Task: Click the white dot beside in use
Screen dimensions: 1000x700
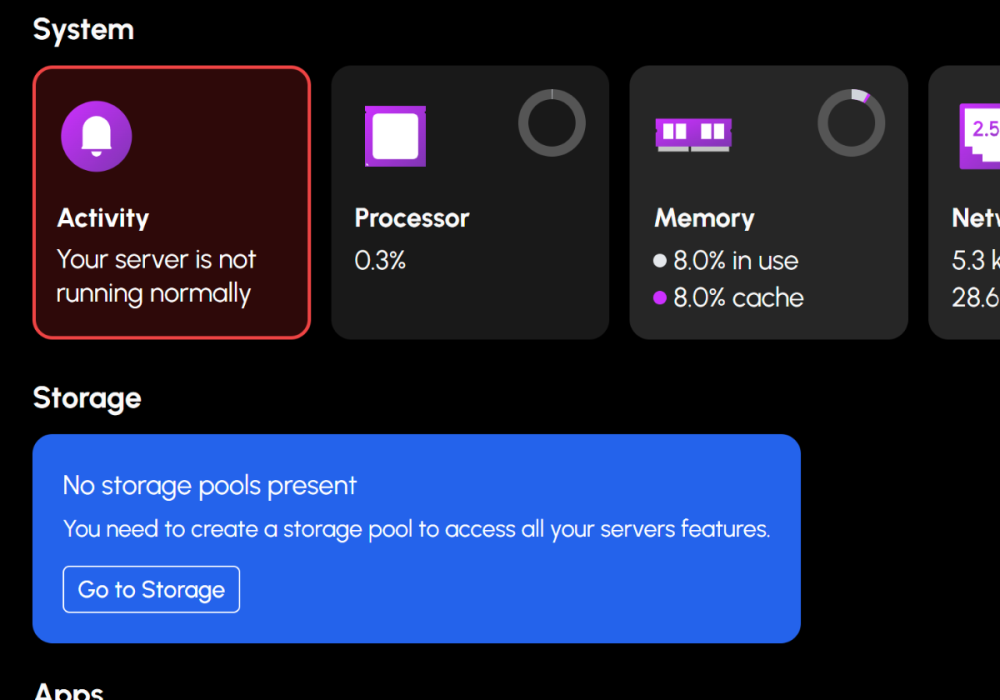Action: point(660,261)
